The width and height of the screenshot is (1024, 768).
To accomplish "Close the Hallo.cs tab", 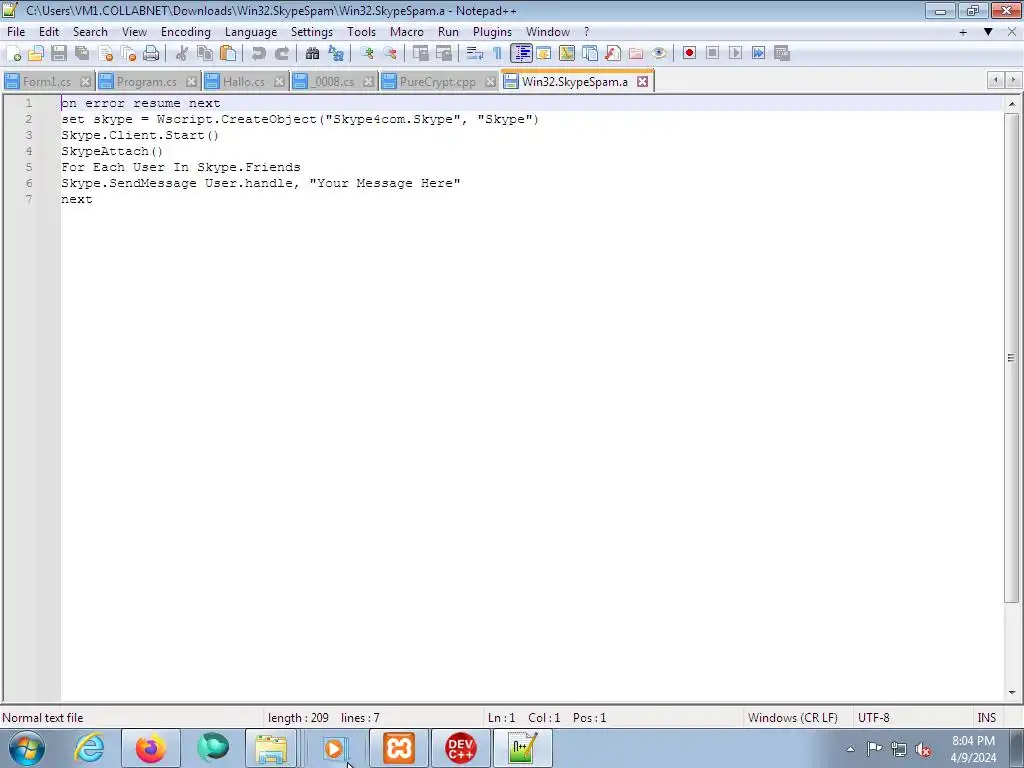I will (279, 82).
